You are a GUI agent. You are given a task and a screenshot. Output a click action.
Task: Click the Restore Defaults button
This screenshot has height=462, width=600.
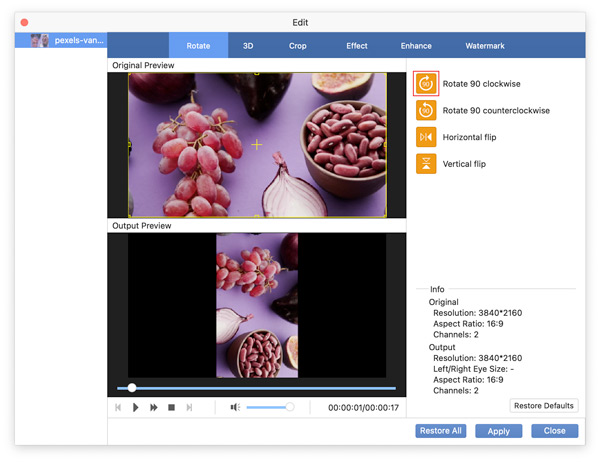coord(544,406)
